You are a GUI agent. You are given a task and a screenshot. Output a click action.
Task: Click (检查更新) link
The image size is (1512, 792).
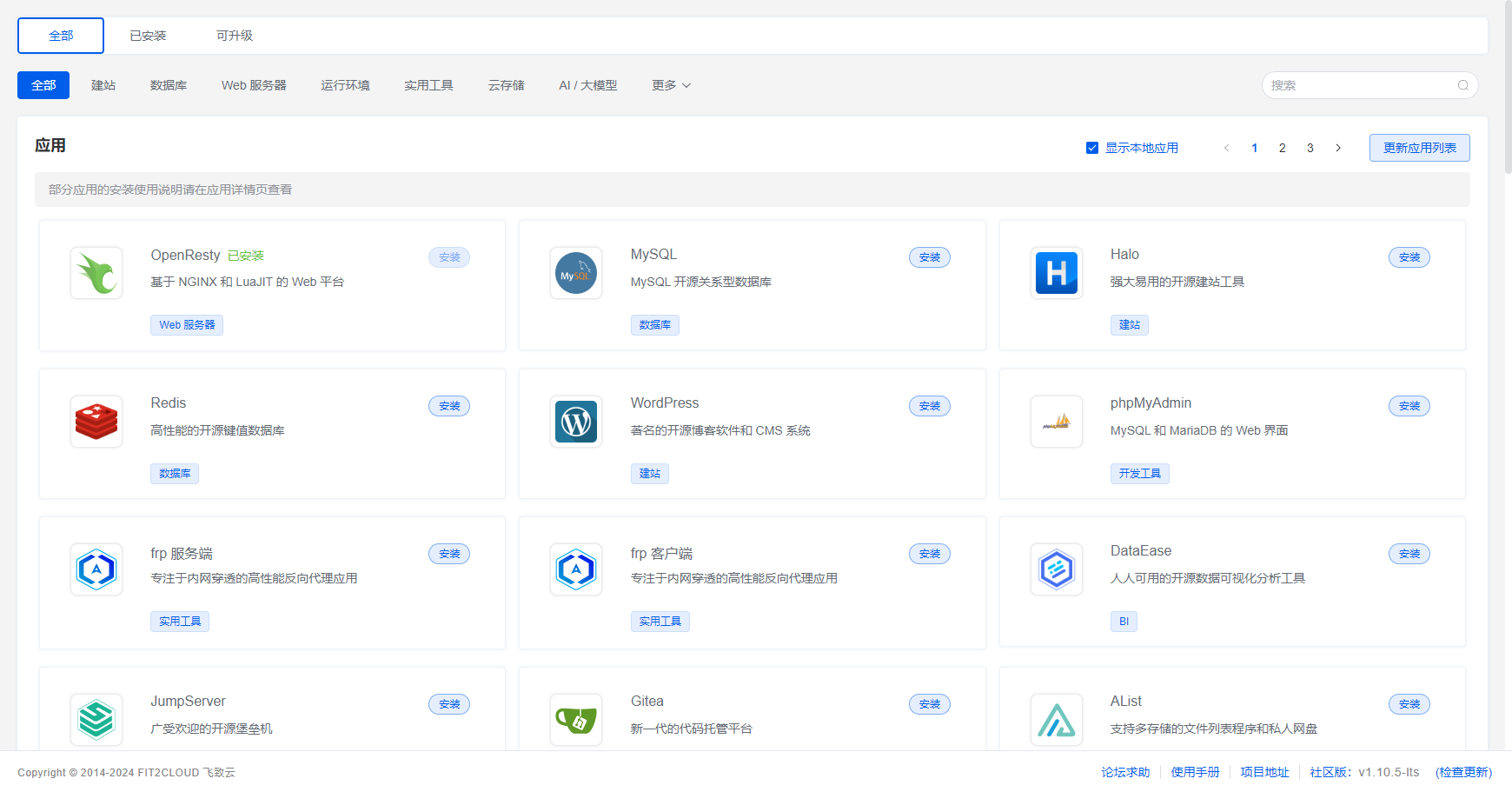click(x=1464, y=772)
